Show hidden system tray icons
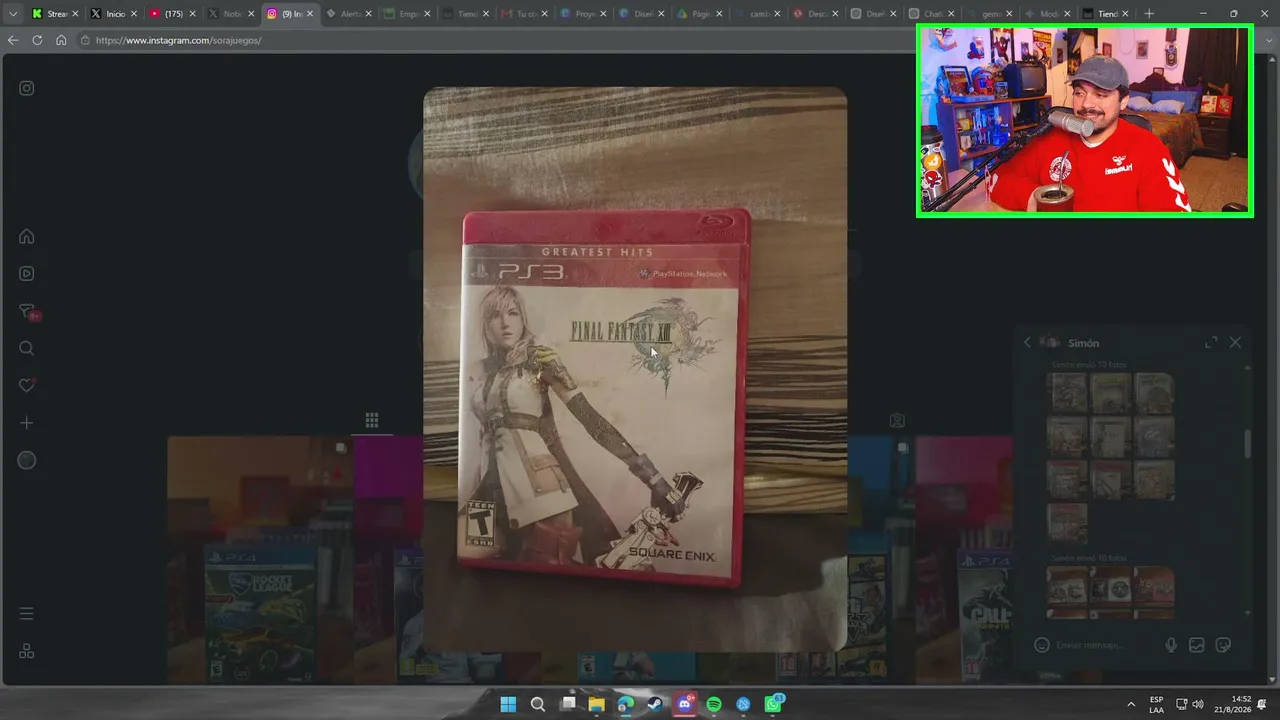Viewport: 1280px width, 720px height. [x=1131, y=704]
